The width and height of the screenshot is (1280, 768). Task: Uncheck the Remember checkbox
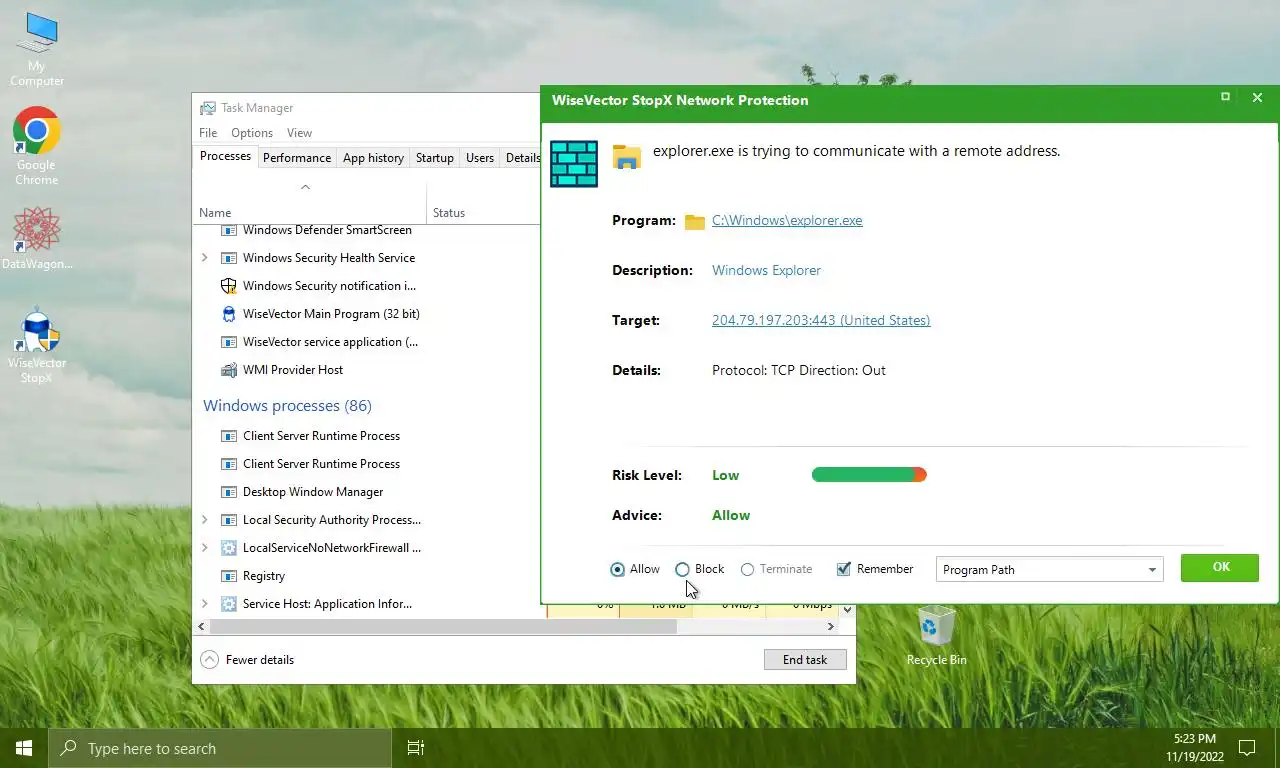pos(843,569)
